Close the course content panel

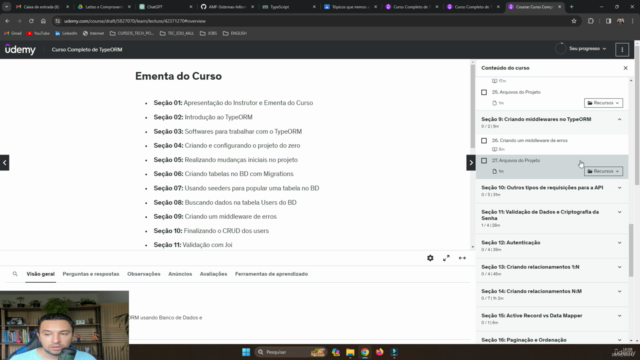(625, 68)
